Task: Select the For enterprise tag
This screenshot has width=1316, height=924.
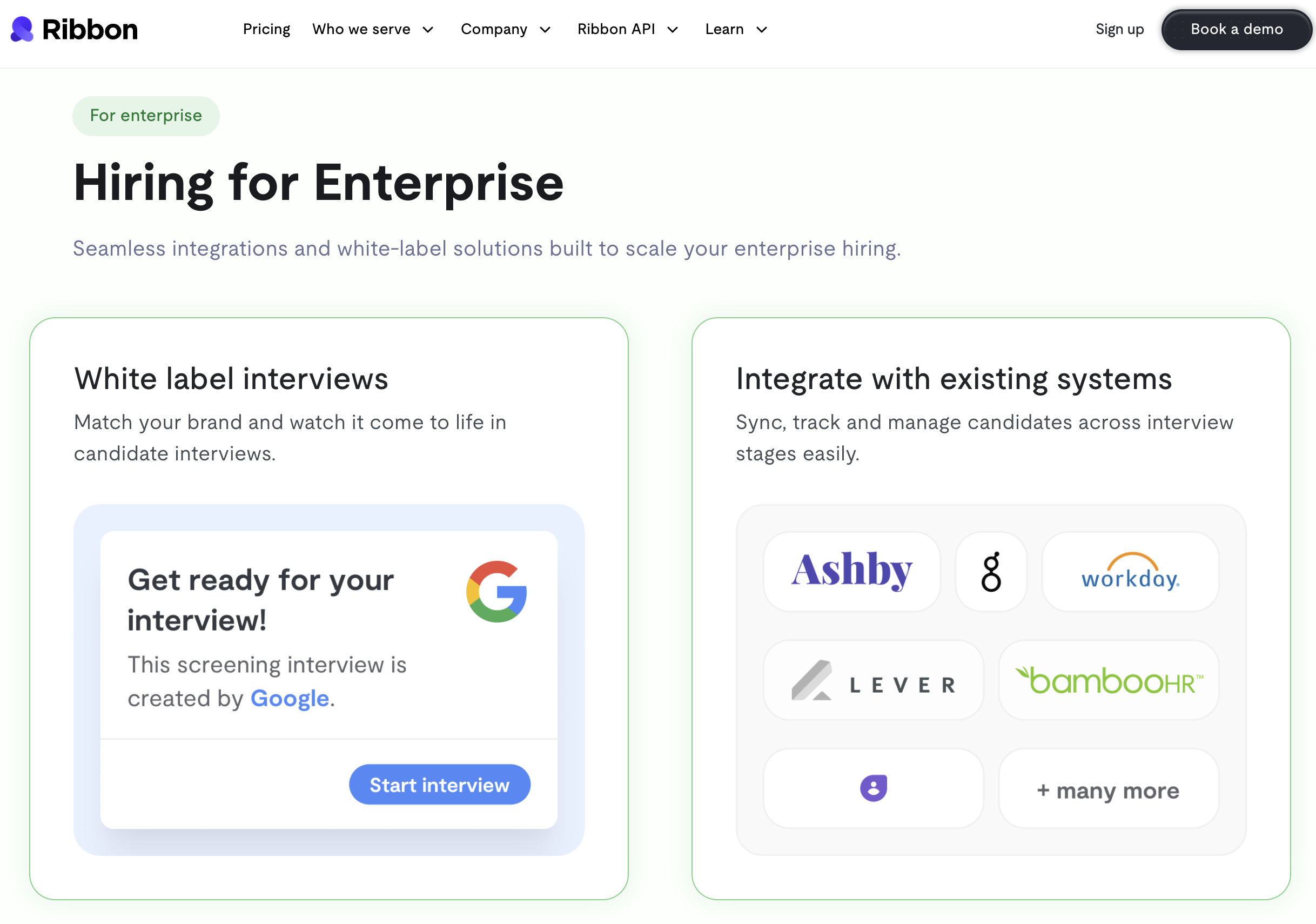Action: [x=145, y=116]
